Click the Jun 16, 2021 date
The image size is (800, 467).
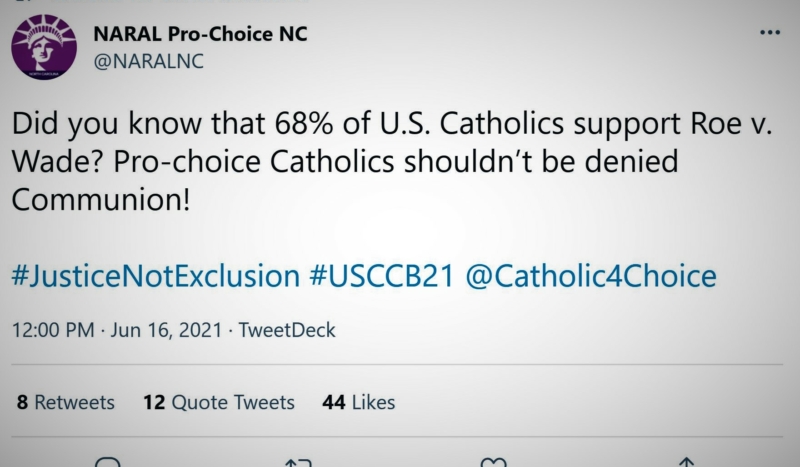pyautogui.click(x=166, y=330)
